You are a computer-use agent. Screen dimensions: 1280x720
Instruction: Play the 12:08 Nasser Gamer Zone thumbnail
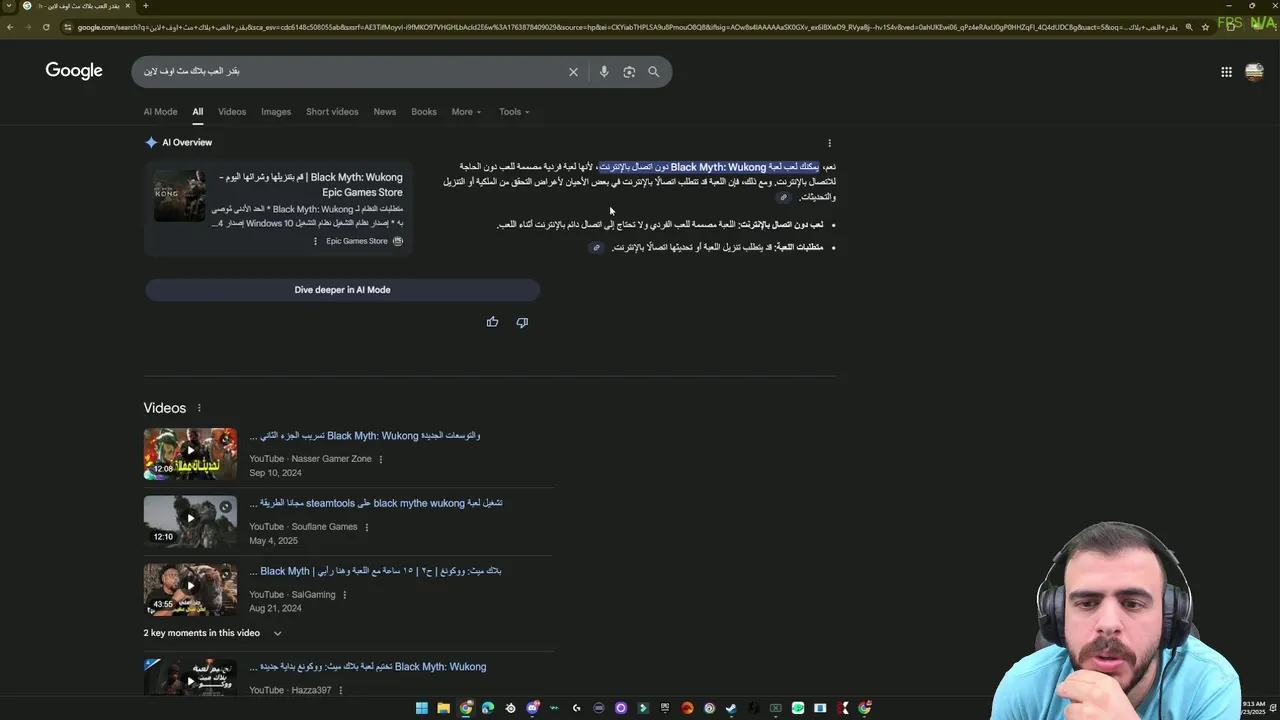190,454
